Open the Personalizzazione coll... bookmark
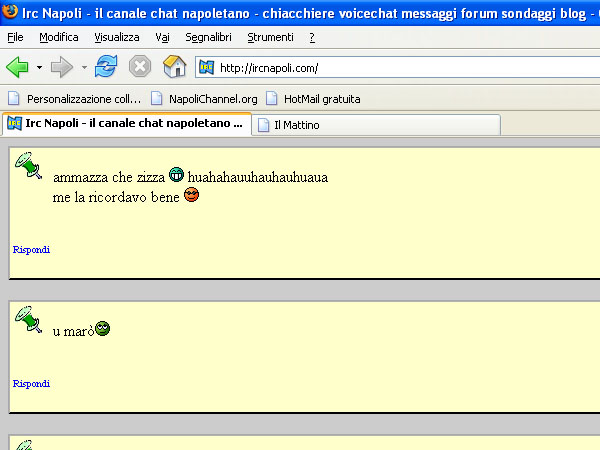The width and height of the screenshot is (600, 450). pyautogui.click(x=75, y=99)
